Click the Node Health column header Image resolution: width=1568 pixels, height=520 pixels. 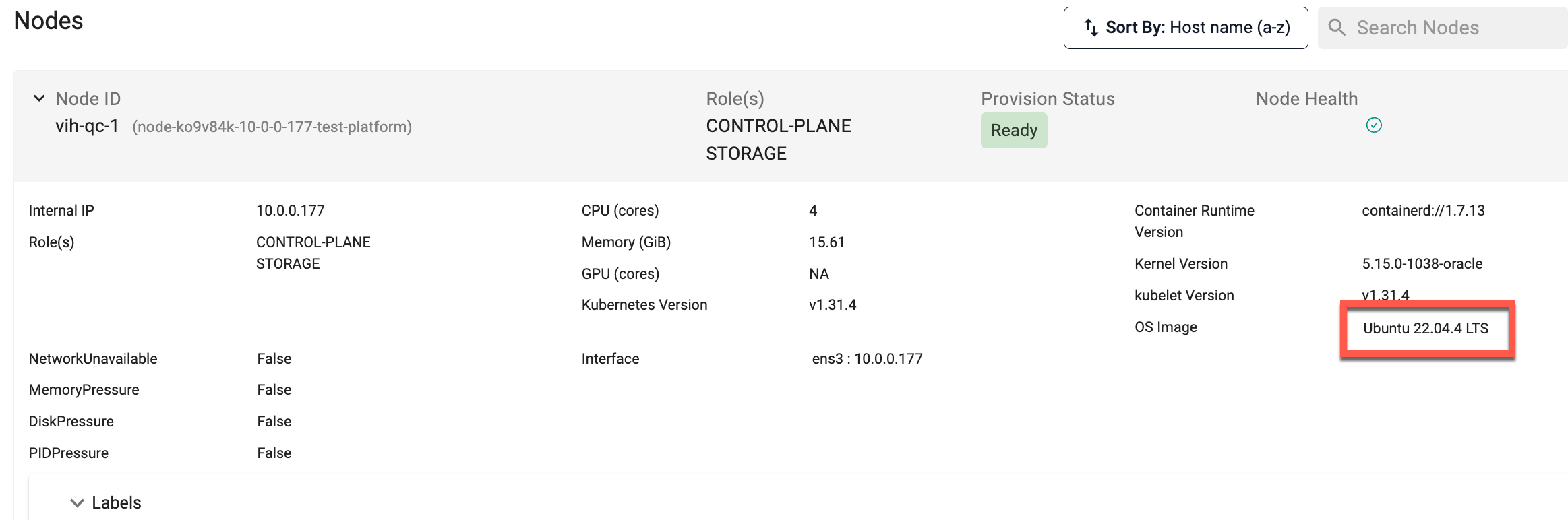1306,99
